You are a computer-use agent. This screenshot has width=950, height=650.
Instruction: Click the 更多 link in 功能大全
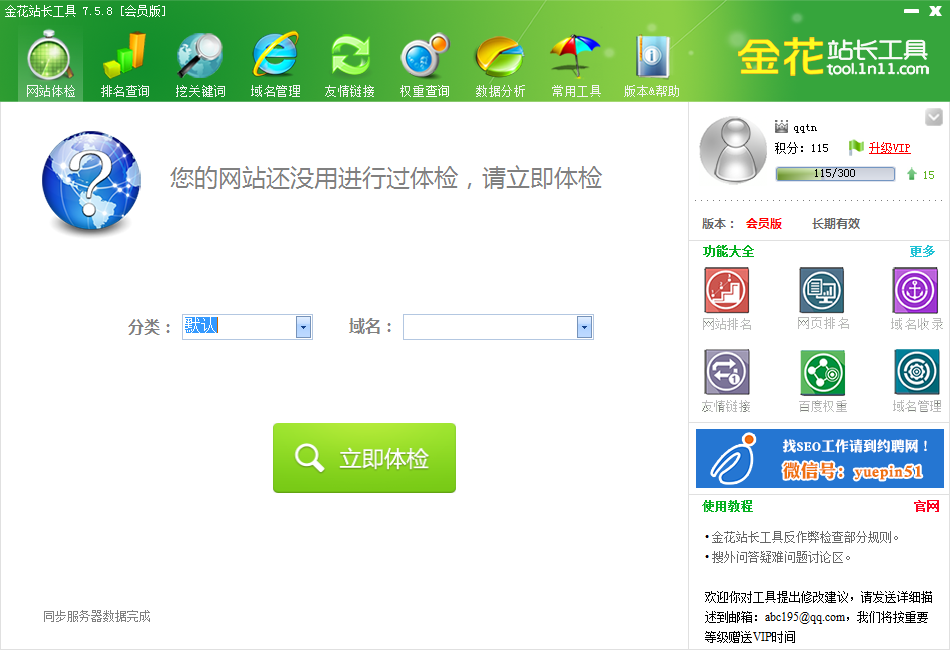pyautogui.click(x=922, y=251)
